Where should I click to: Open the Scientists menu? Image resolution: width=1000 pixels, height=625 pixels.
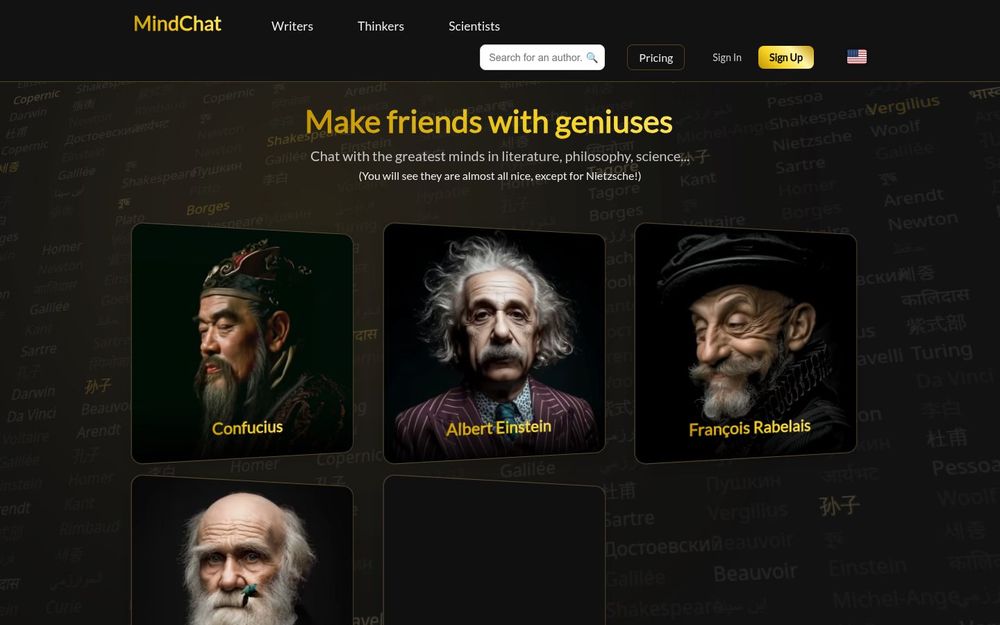tap(474, 26)
